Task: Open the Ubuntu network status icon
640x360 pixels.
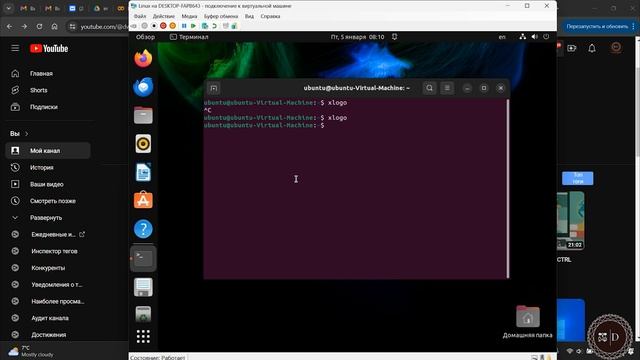Action: pyautogui.click(x=522, y=37)
